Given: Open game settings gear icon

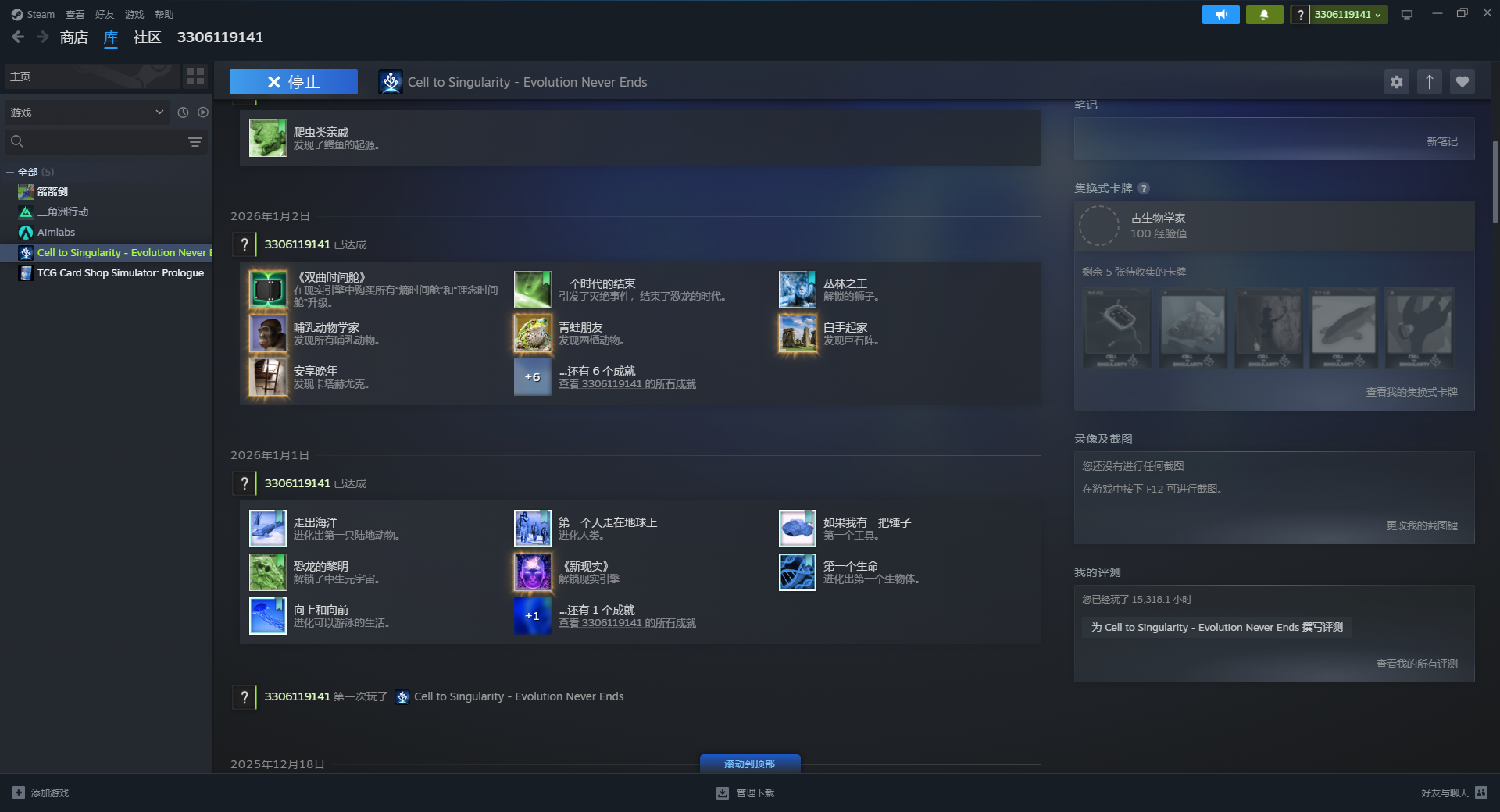Looking at the screenshot, I should [x=1397, y=82].
